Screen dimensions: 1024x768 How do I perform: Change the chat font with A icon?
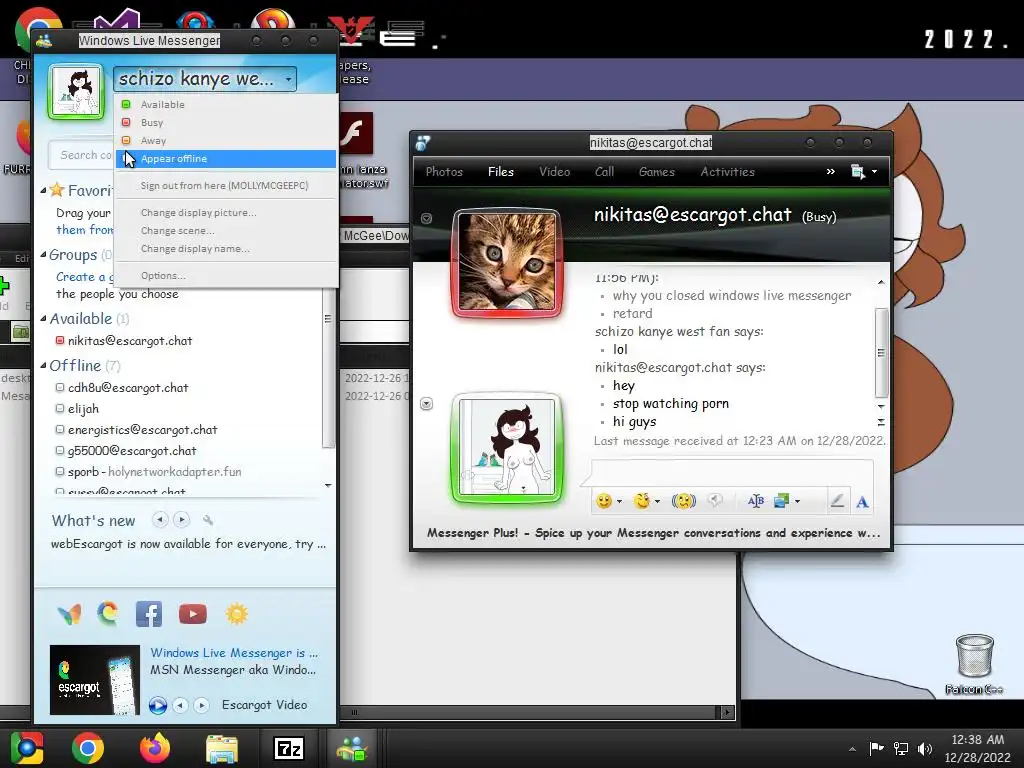[862, 502]
